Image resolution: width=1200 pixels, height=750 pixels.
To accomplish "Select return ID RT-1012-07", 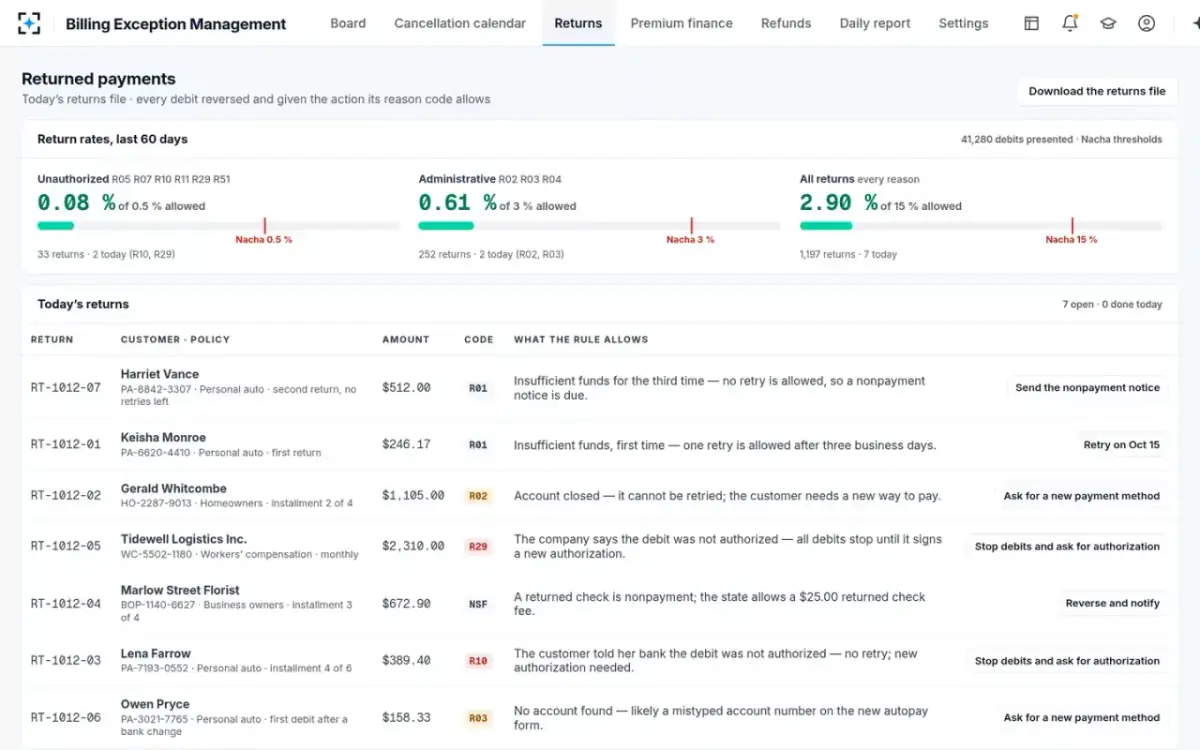I will pyautogui.click(x=66, y=388).
